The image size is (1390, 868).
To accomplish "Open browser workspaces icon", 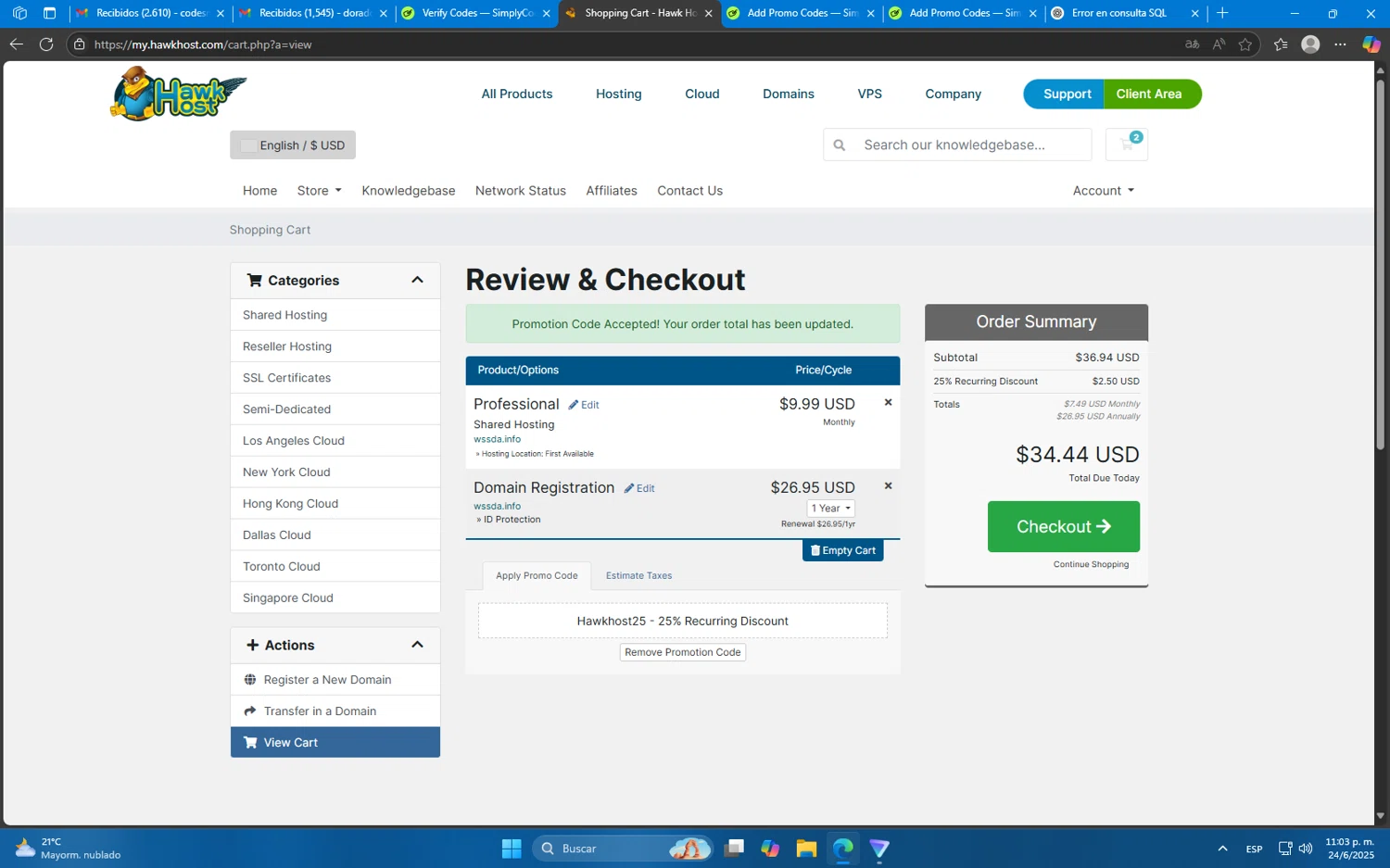I will 19,13.
